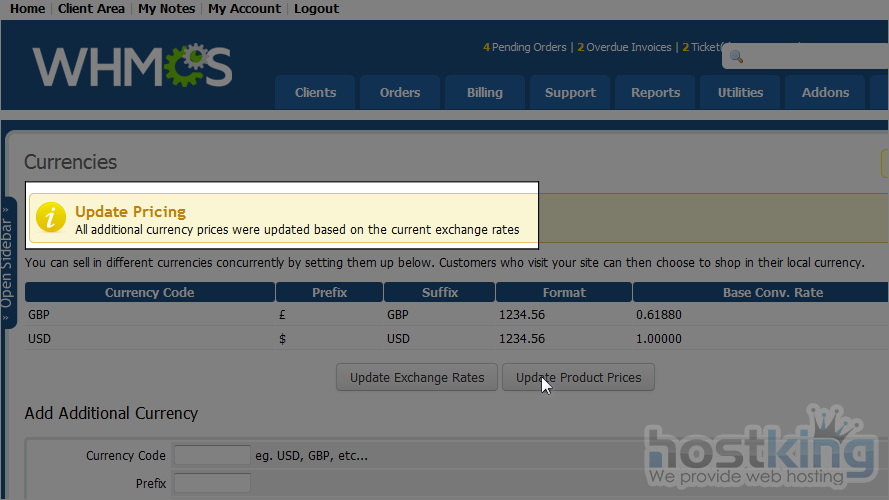Image resolution: width=889 pixels, height=500 pixels.
Task: Open the My Notes link
Action: [x=167, y=9]
